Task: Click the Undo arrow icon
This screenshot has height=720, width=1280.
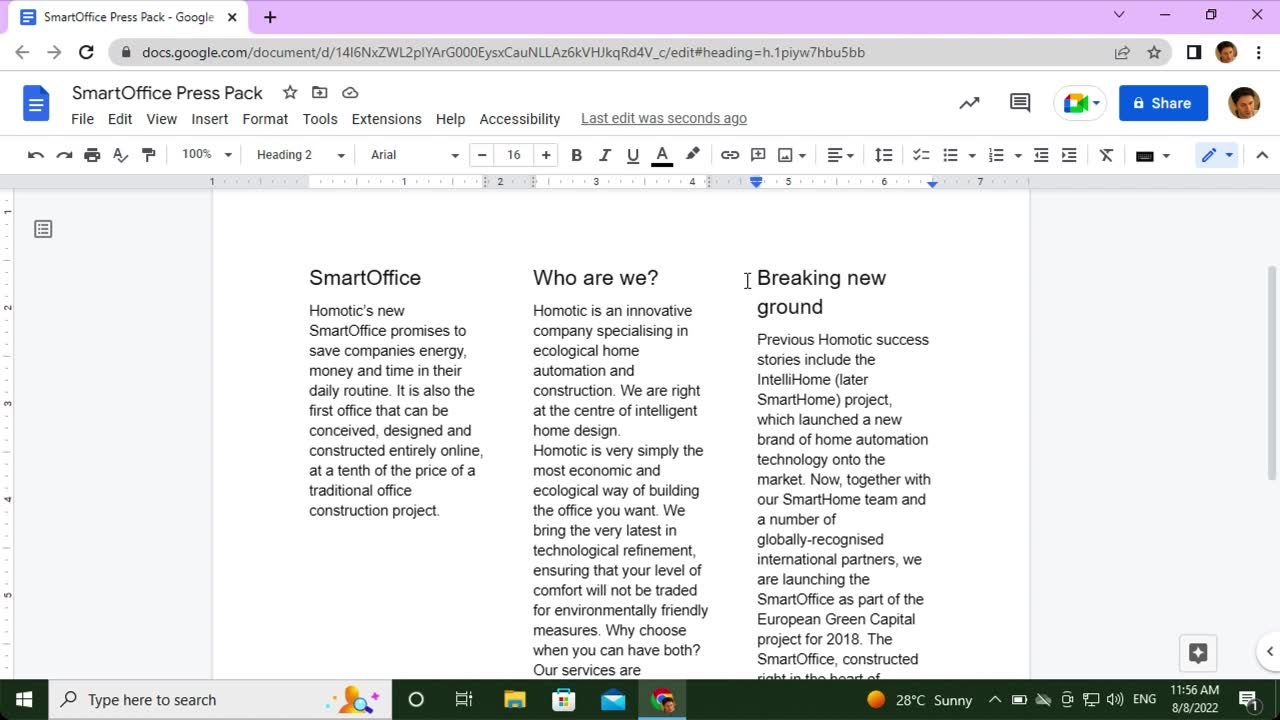Action: pyautogui.click(x=36, y=155)
